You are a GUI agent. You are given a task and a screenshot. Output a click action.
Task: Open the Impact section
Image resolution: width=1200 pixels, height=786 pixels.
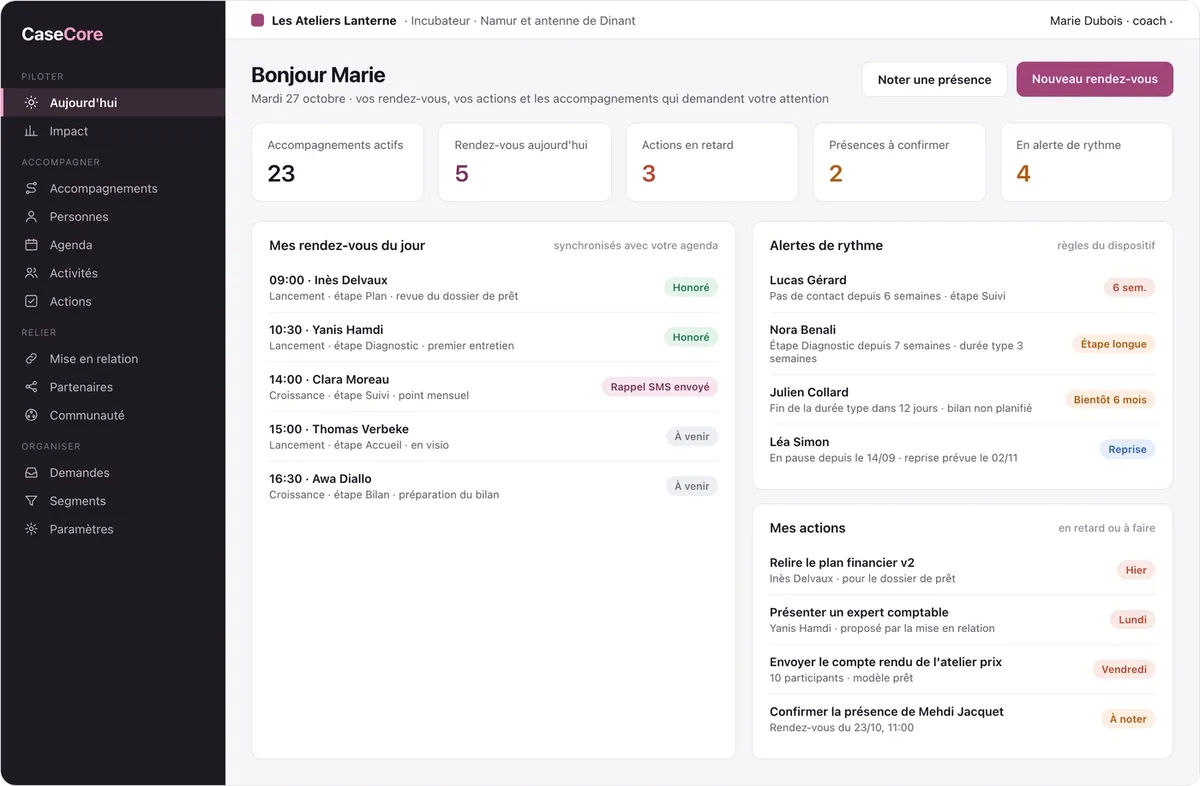(112, 131)
